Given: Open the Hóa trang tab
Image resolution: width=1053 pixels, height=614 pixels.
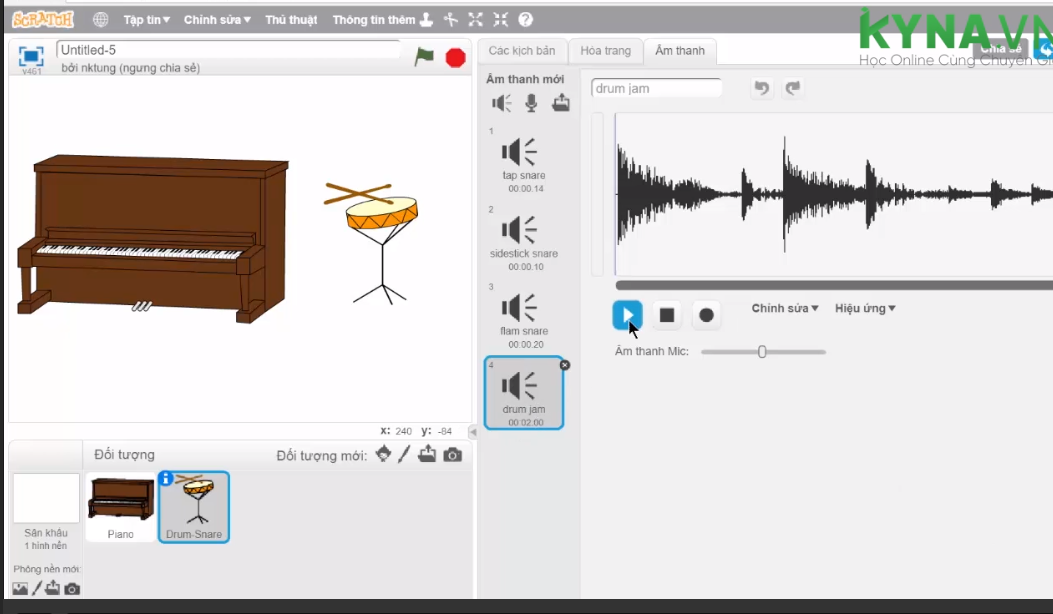Looking at the screenshot, I should click(x=606, y=51).
